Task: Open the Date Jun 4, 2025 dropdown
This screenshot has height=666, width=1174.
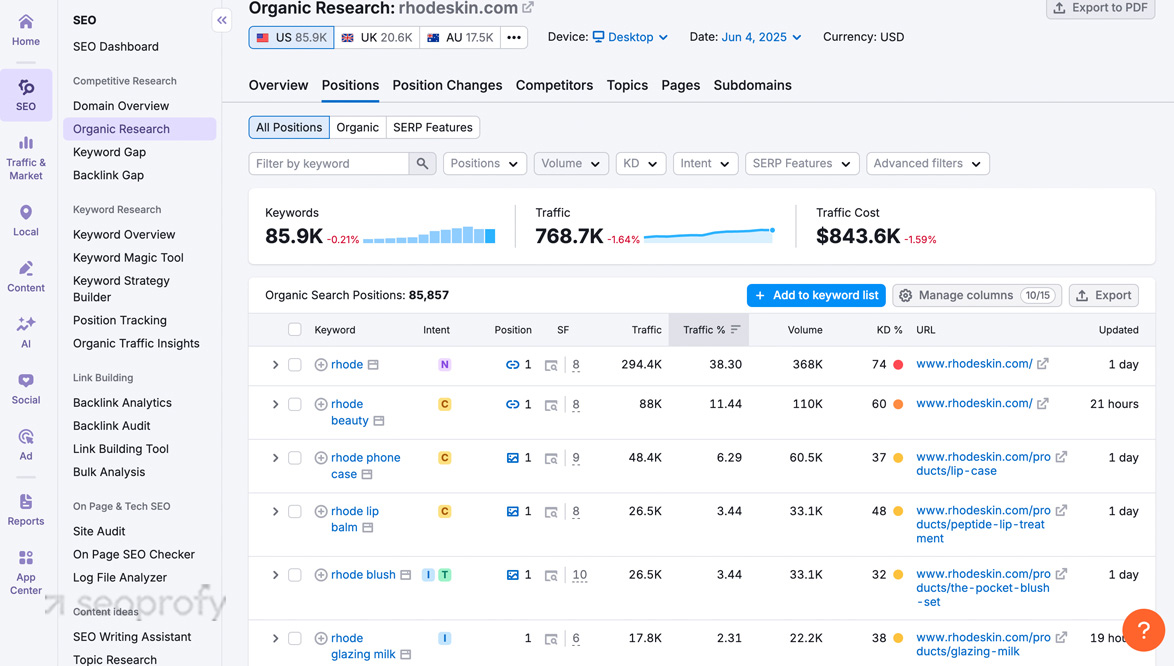Action: click(761, 37)
